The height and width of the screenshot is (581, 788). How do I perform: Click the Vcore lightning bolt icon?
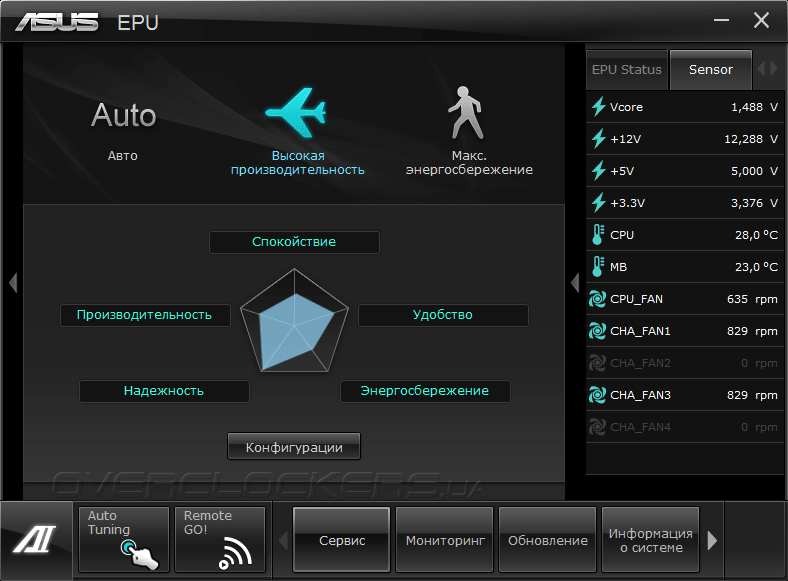(598, 107)
